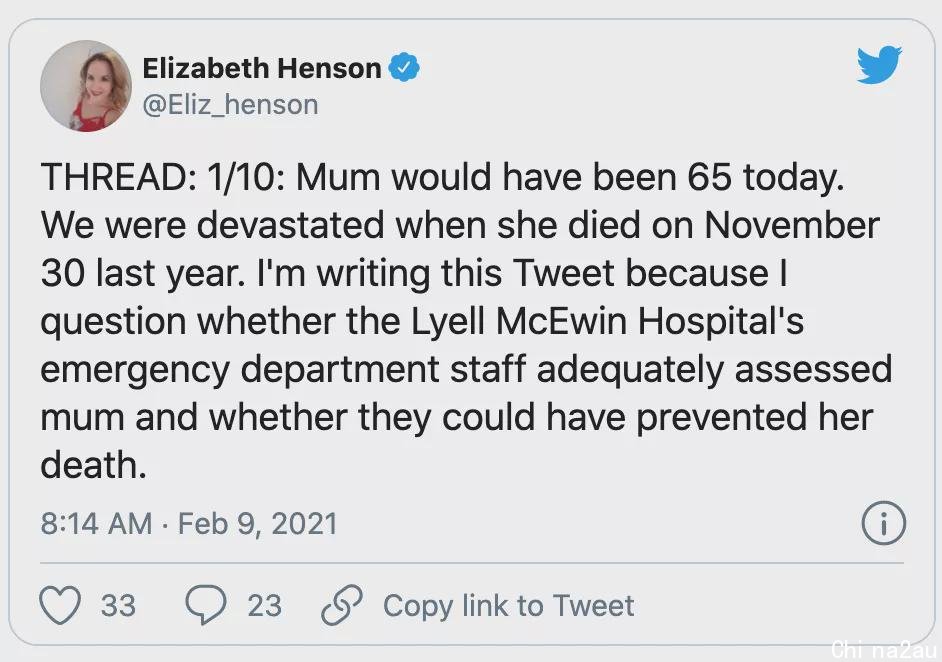Screen dimensions: 942x662
Task: Click the 33 likes count
Action: pyautogui.click(x=118, y=606)
